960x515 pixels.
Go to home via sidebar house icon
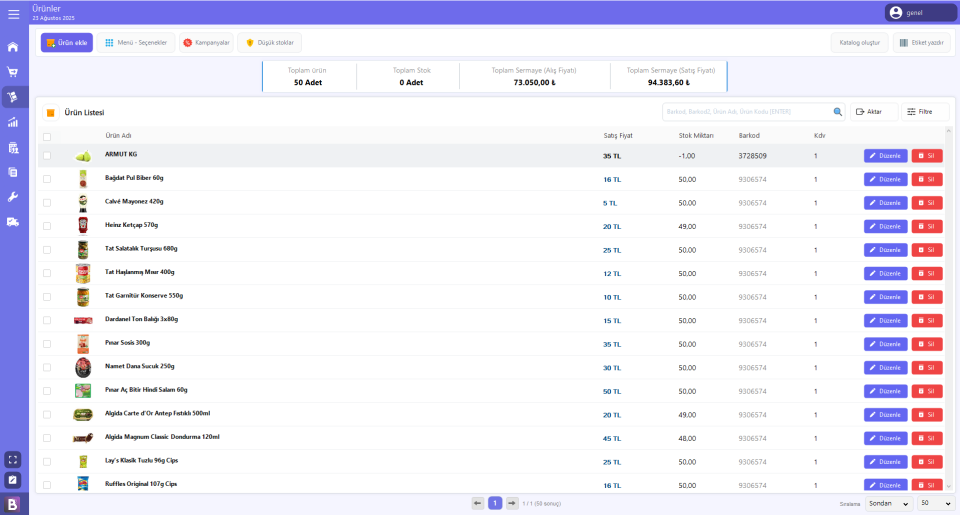tap(13, 47)
